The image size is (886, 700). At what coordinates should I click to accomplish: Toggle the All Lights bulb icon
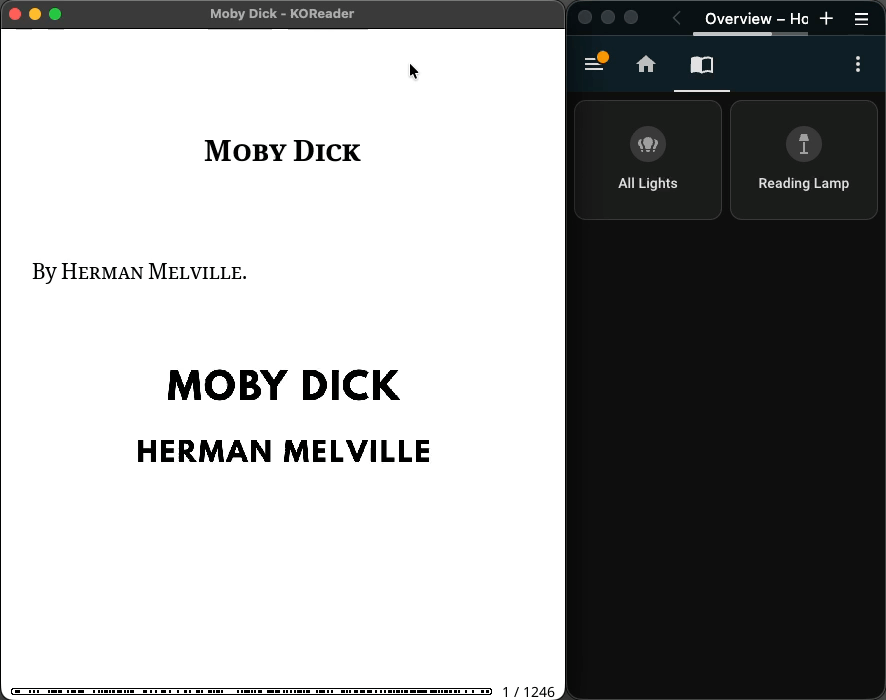pyautogui.click(x=648, y=144)
